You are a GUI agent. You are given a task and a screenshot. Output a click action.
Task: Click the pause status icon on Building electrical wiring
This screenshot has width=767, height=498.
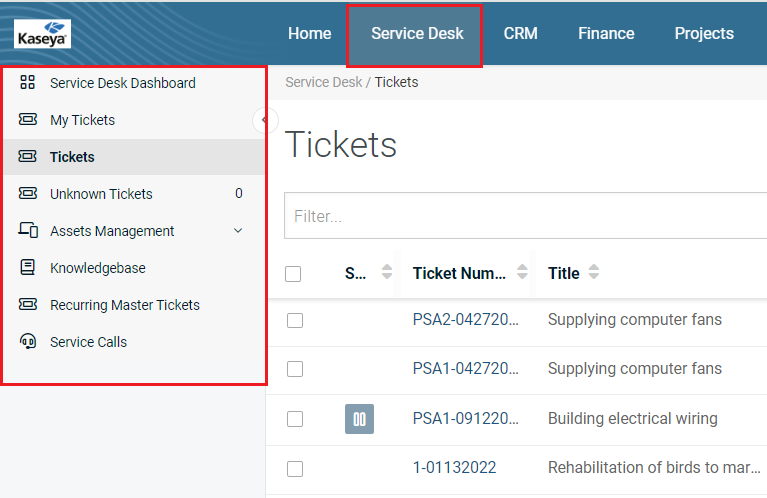[359, 419]
